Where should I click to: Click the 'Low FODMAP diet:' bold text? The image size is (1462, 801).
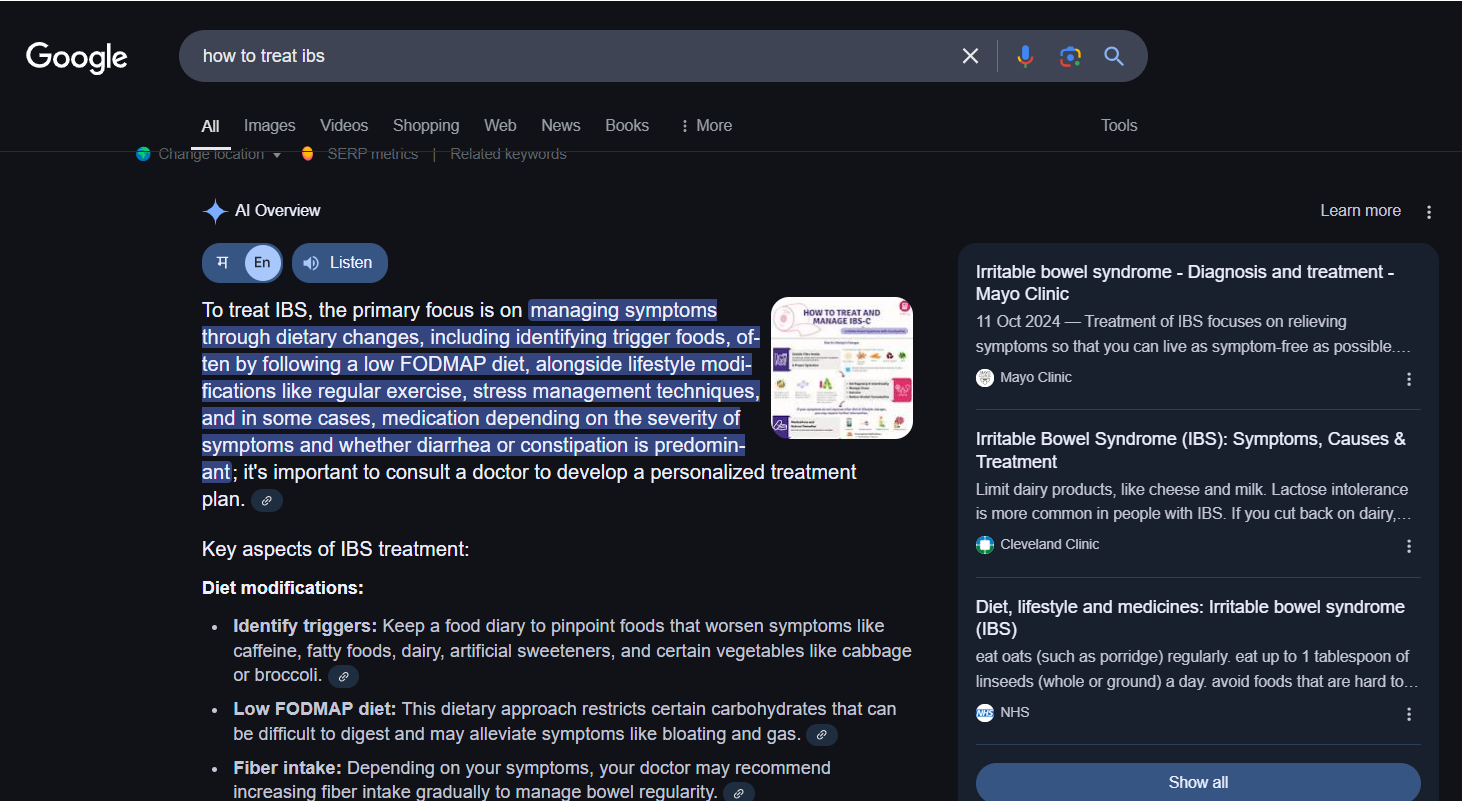(x=315, y=709)
